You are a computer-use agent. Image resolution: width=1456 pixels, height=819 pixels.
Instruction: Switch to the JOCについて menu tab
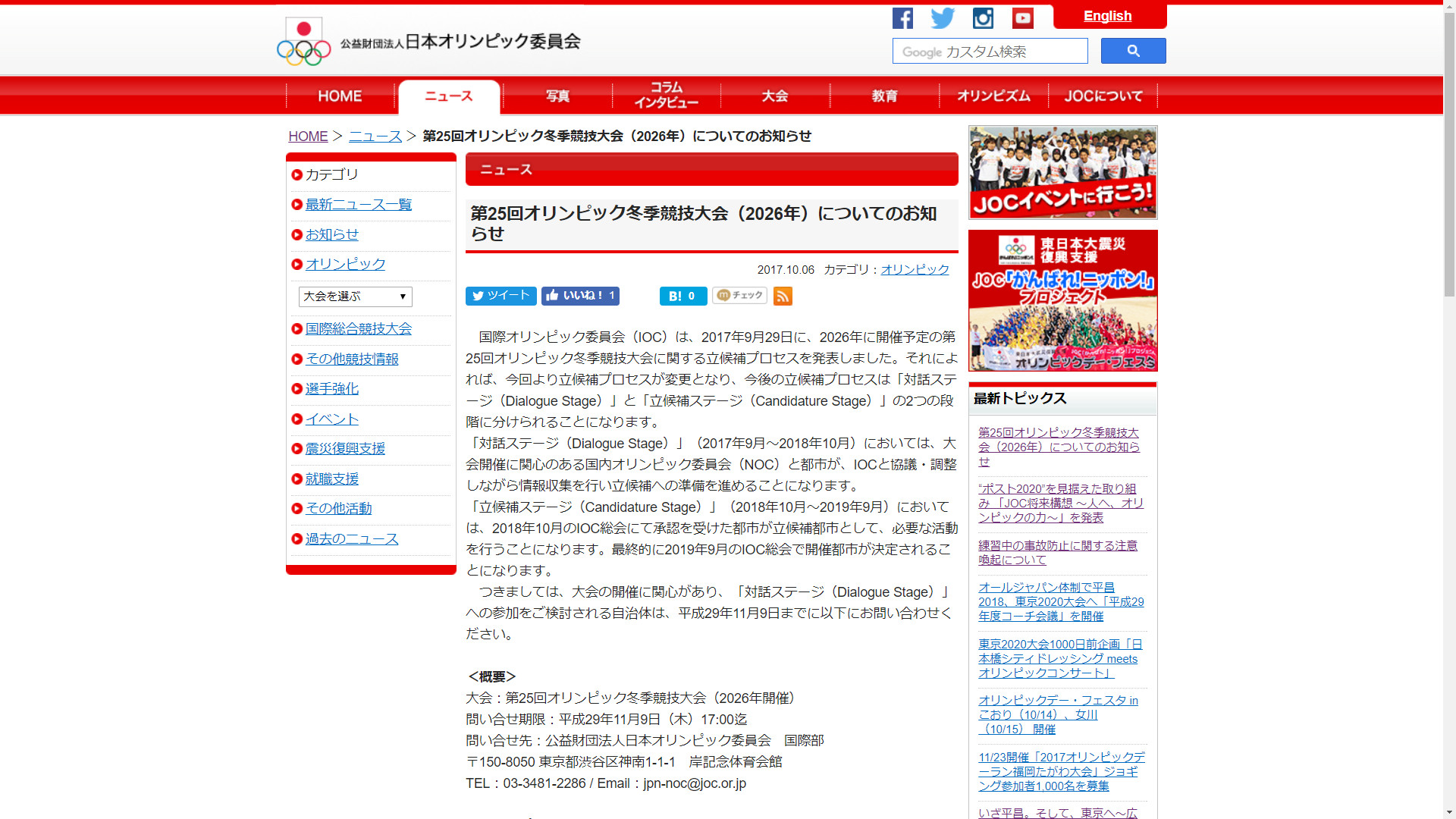coord(1103,96)
